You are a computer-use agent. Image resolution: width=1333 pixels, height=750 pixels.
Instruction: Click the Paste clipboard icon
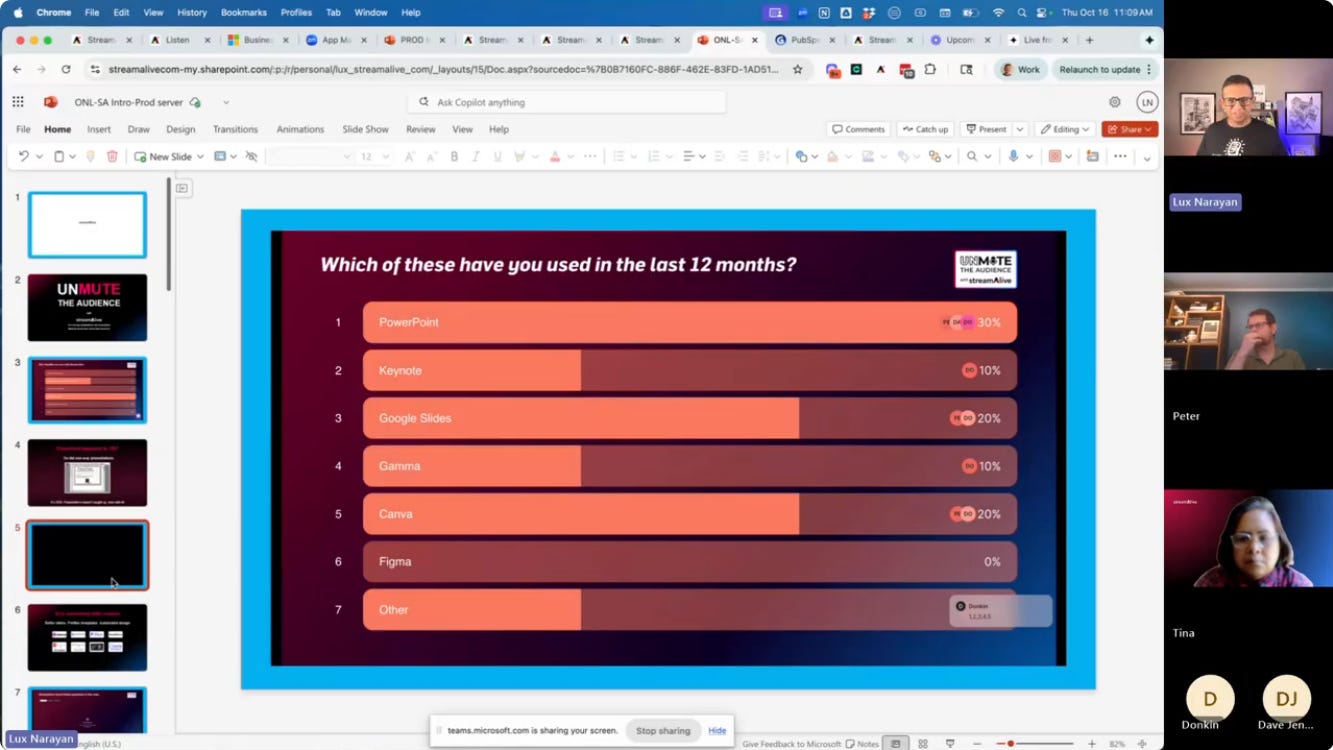(59, 156)
